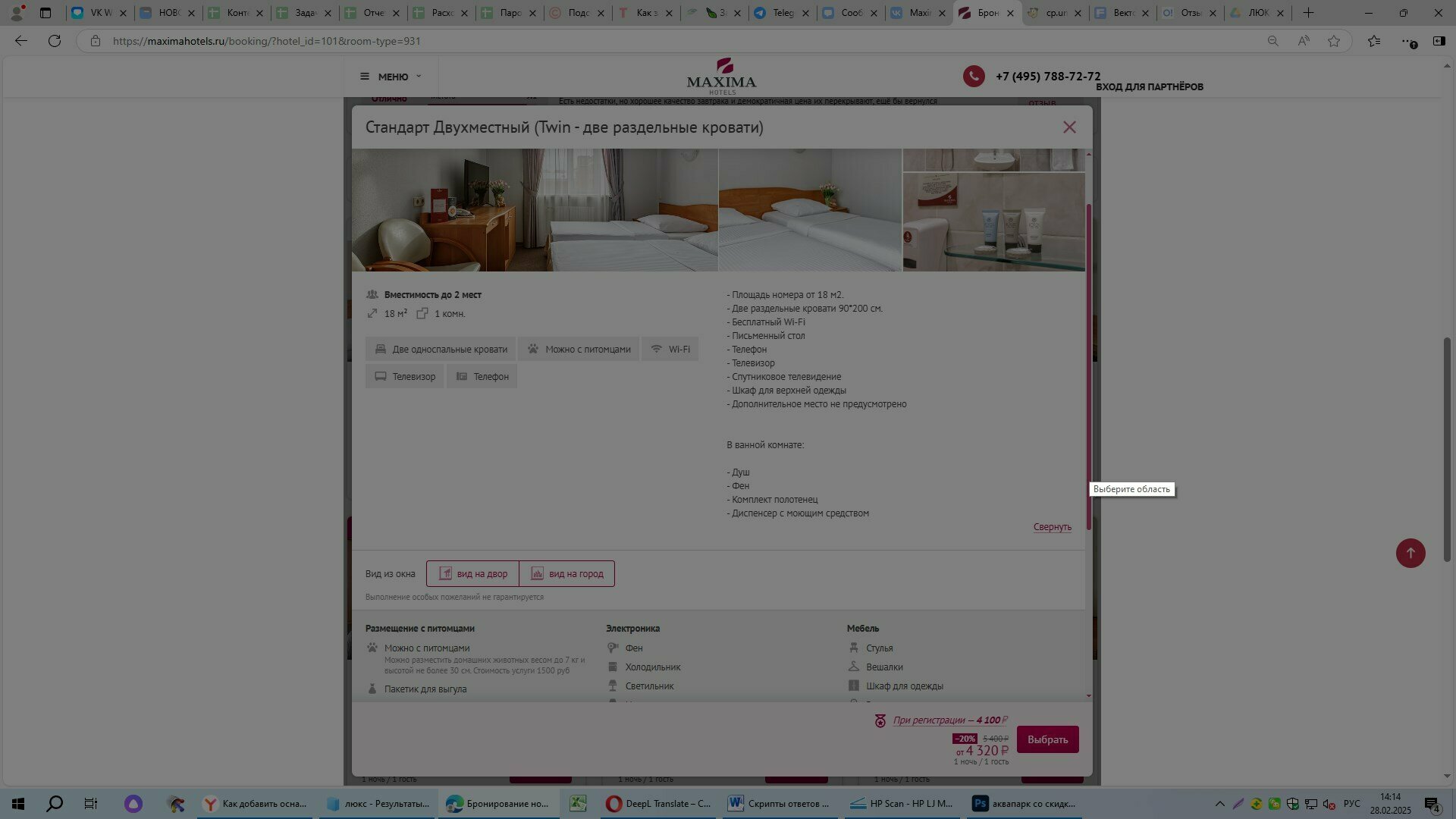Toggle the РУС keyboard language indicator
The height and width of the screenshot is (819, 1456).
tap(1351, 804)
